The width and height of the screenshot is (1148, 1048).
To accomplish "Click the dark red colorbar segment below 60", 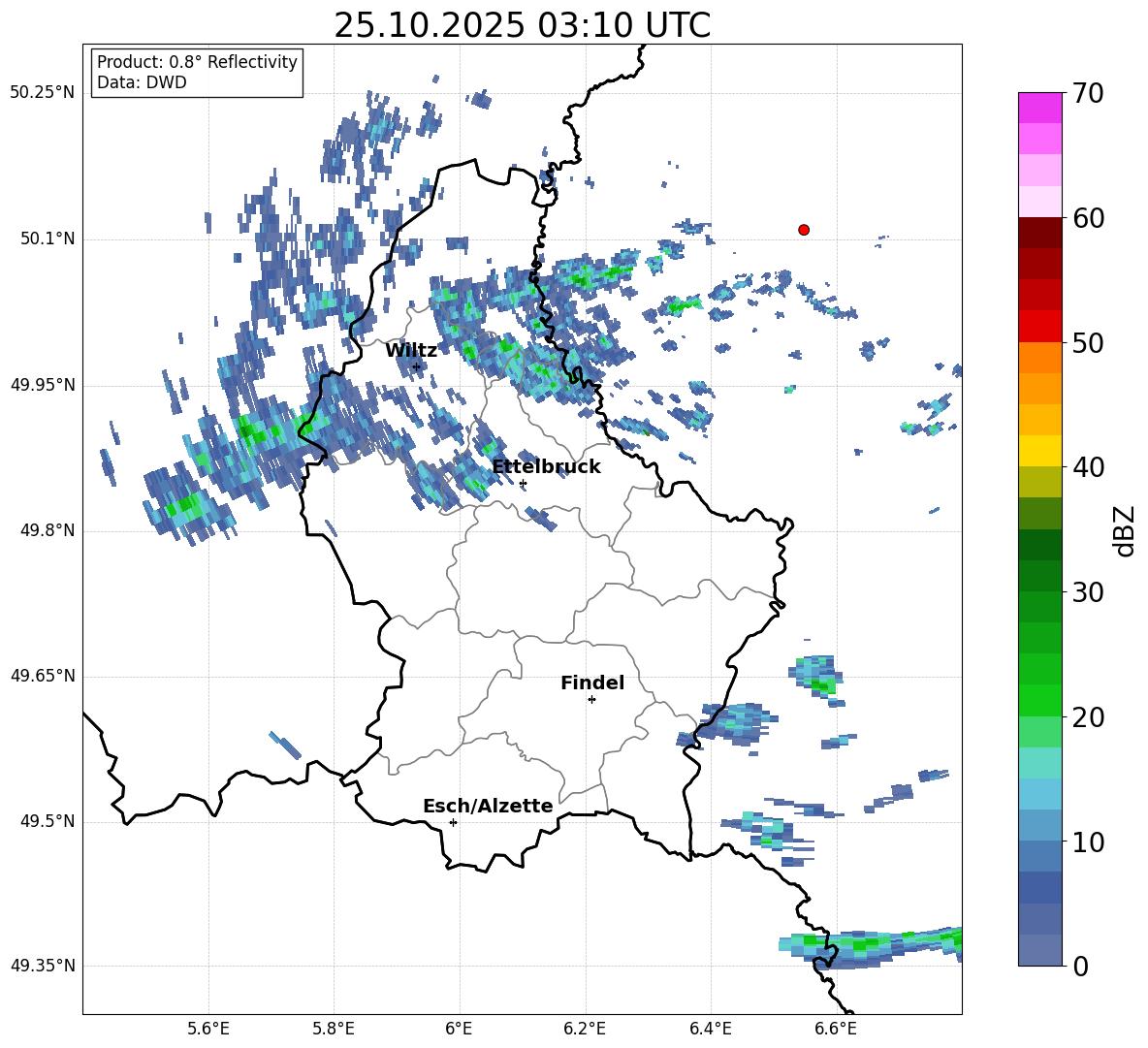I will [x=1039, y=233].
